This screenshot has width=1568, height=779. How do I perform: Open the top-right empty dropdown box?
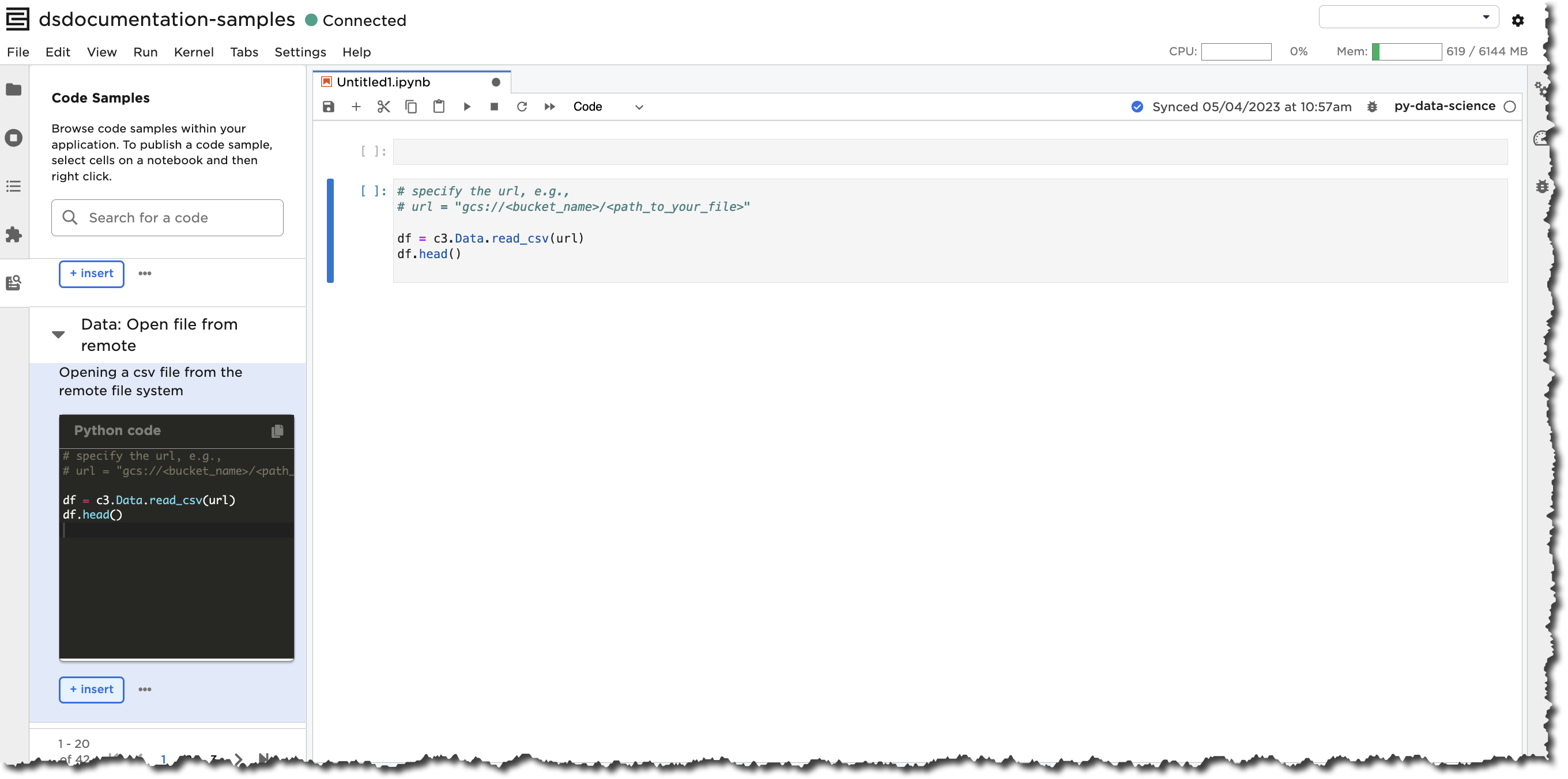[x=1408, y=17]
